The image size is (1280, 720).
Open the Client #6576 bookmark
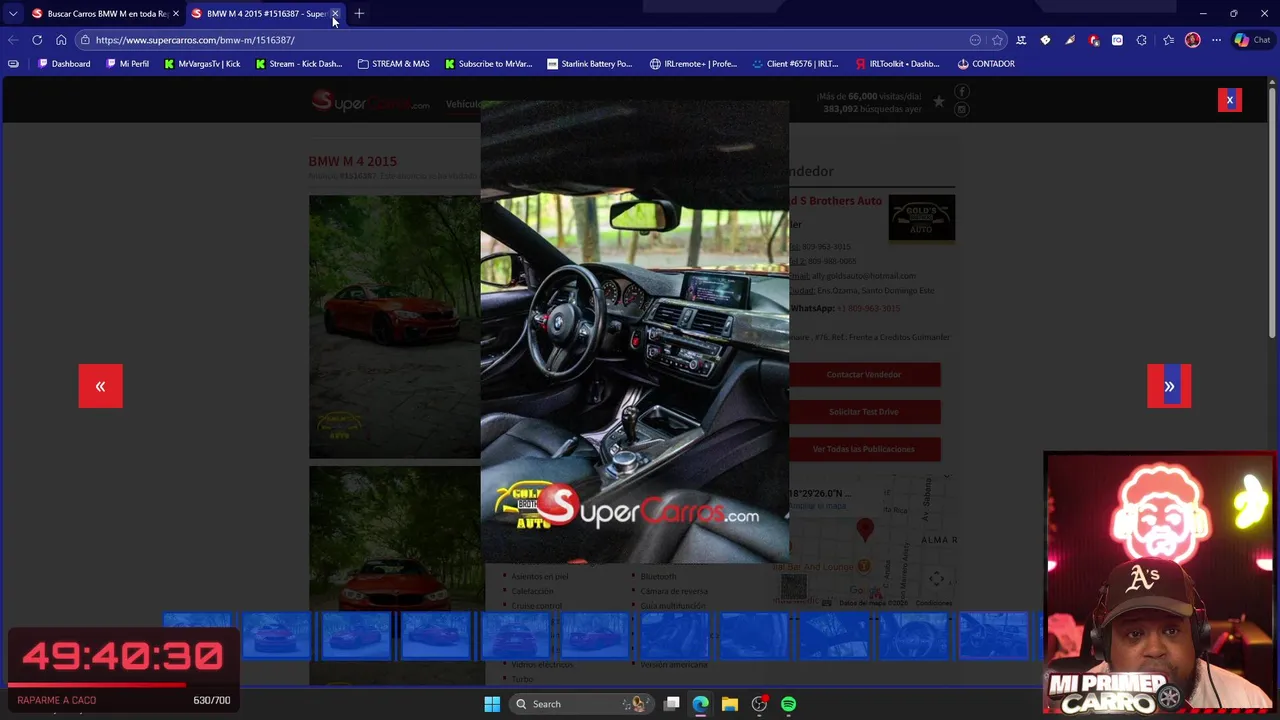tap(795, 64)
